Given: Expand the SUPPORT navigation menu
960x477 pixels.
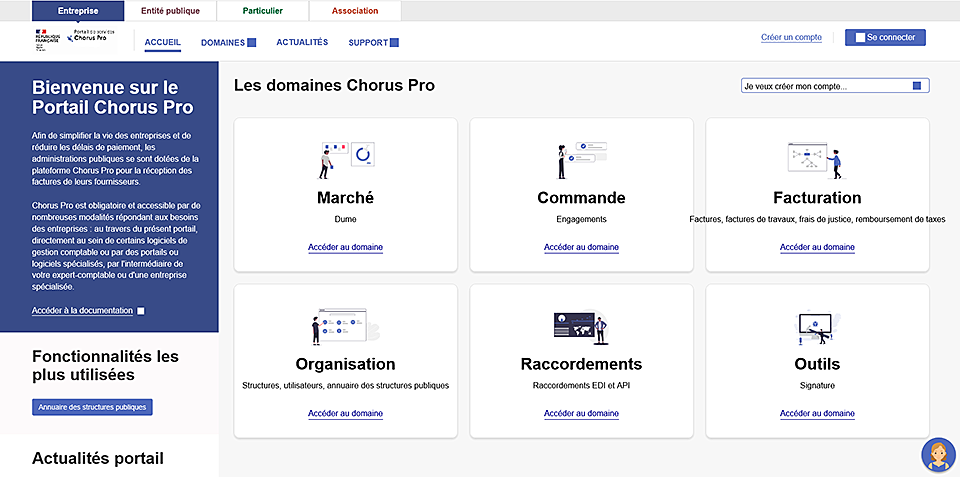Looking at the screenshot, I should (373, 43).
